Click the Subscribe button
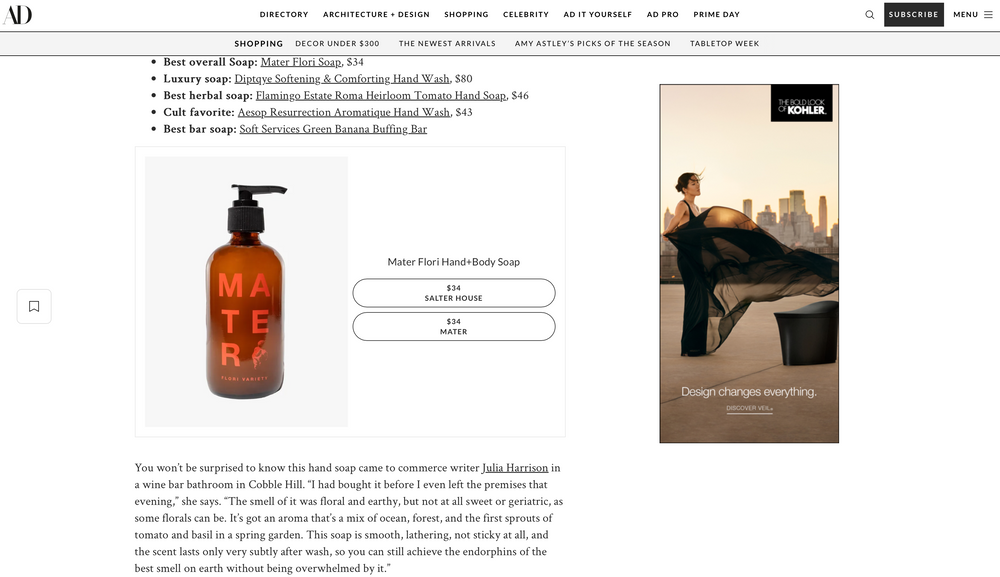Screen dimensions: 1000x577 click(x=913, y=15)
